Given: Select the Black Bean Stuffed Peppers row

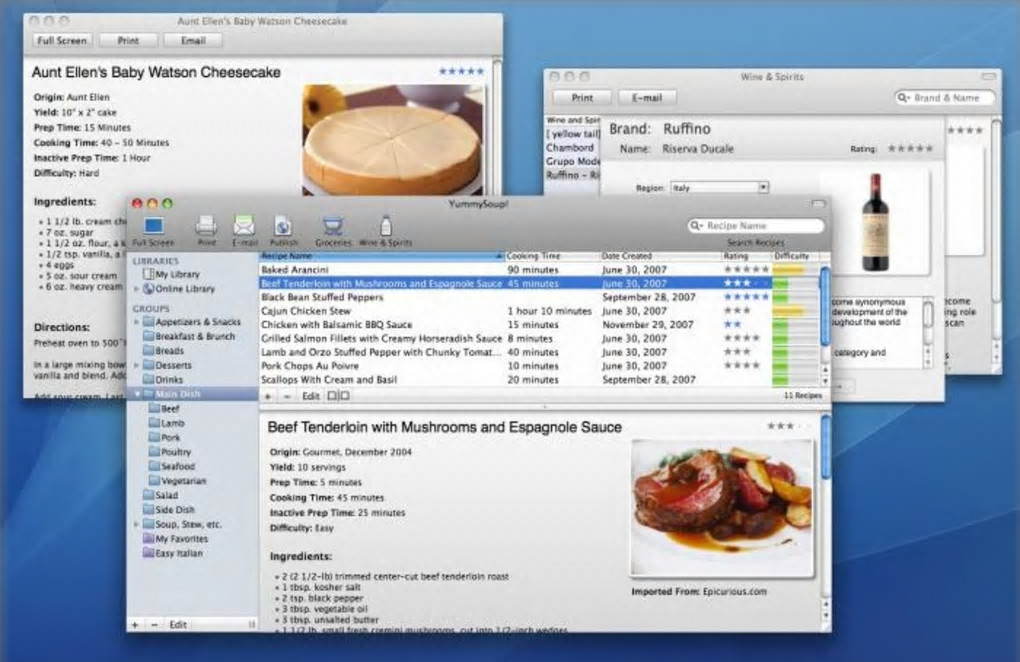Looking at the screenshot, I should [x=539, y=297].
